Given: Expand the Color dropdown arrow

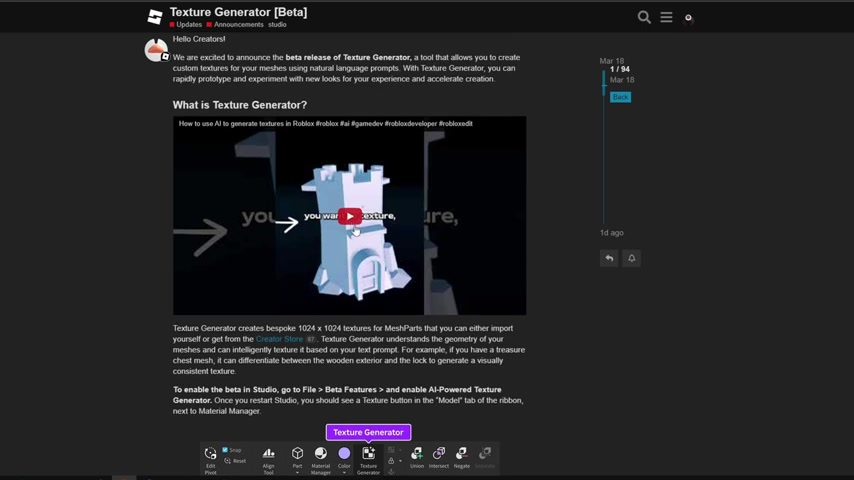Looking at the screenshot, I should [344, 472].
